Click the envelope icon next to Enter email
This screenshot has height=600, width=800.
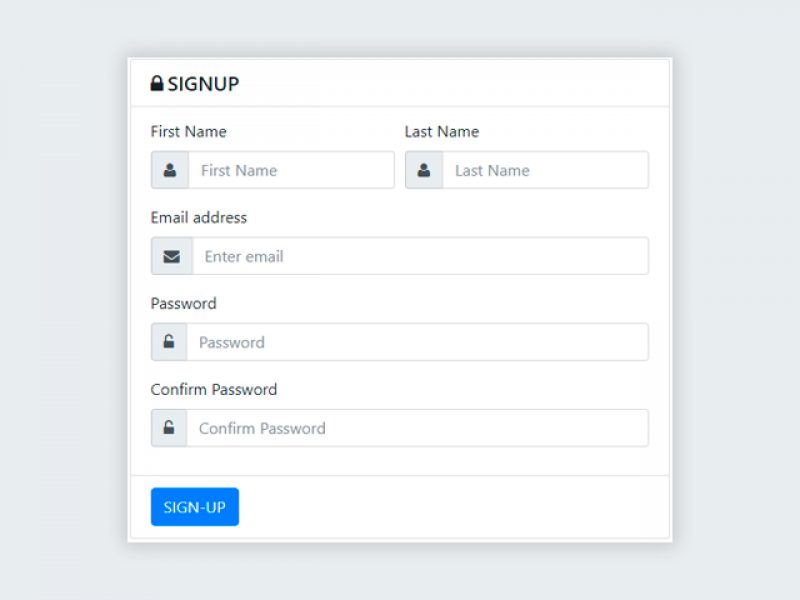170,256
